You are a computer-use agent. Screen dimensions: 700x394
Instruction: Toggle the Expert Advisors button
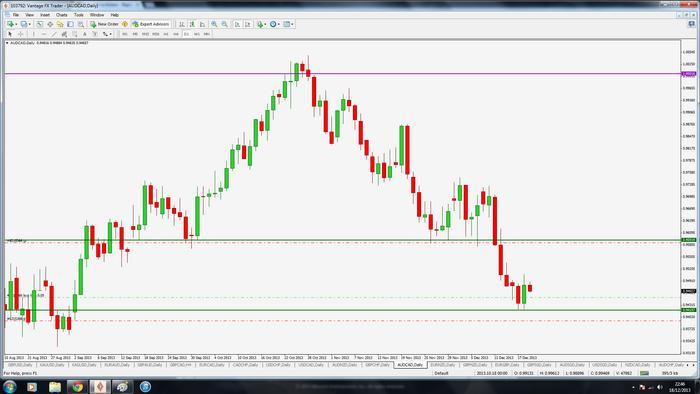[150, 24]
